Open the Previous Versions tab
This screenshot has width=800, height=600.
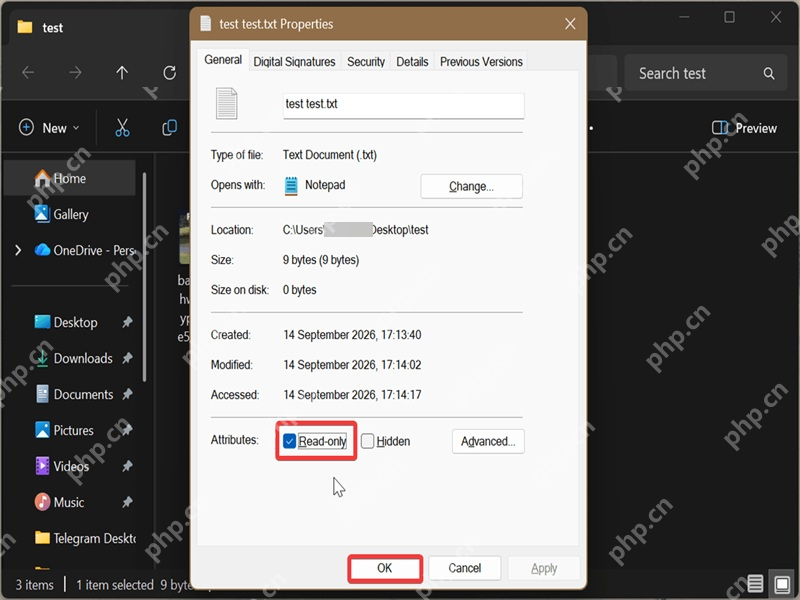481,62
